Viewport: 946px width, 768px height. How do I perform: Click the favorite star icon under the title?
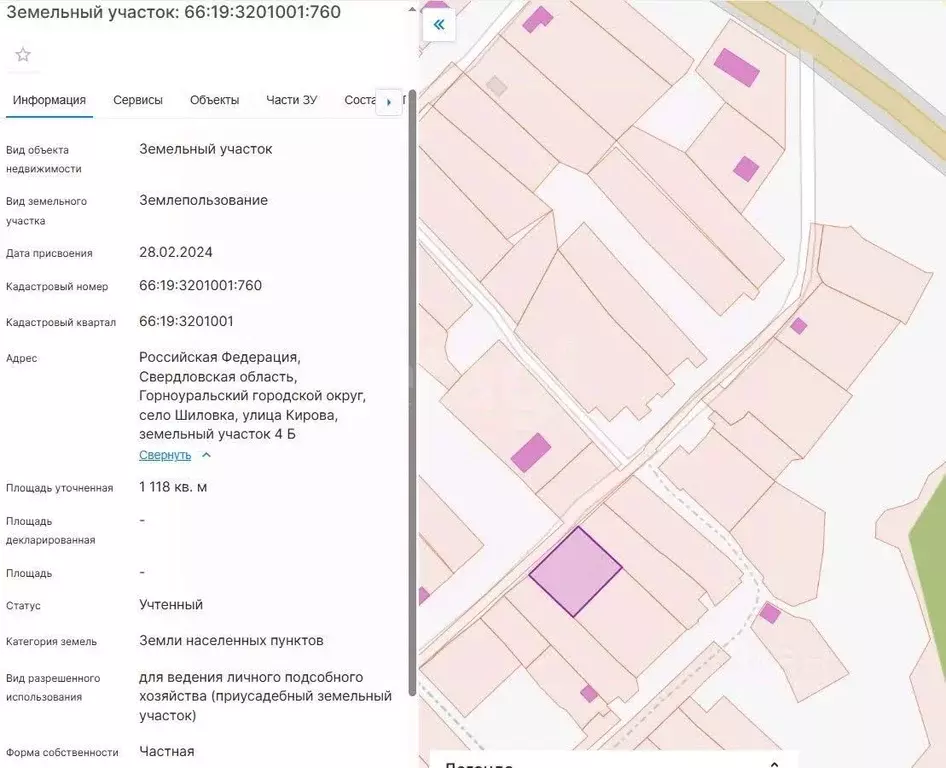23,55
